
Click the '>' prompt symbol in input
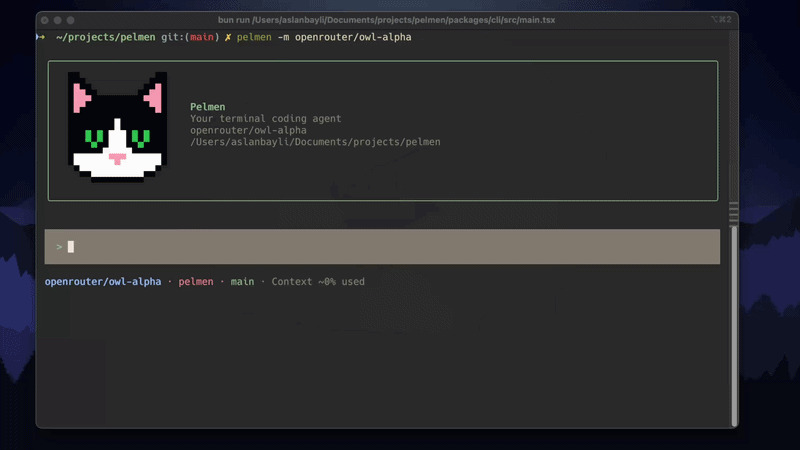(59, 247)
